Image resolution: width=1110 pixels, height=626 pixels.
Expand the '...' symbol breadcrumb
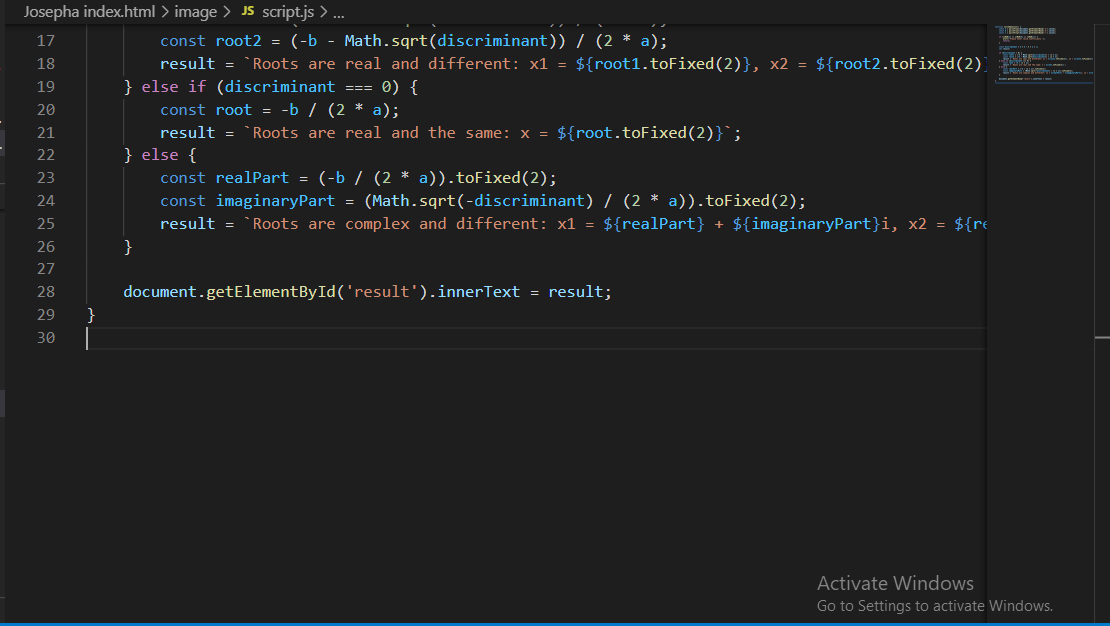338,13
